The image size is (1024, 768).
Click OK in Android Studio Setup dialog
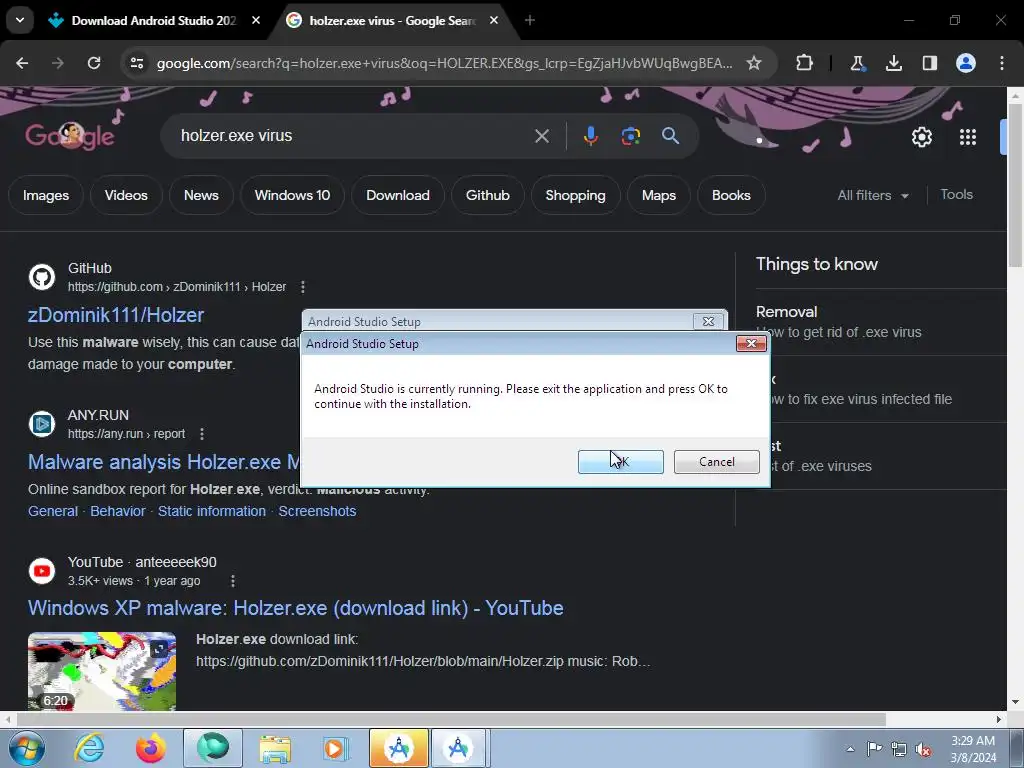point(620,462)
